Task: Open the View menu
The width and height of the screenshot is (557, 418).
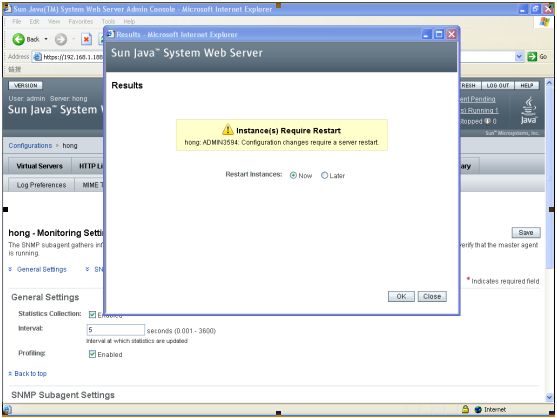Action: pos(54,22)
